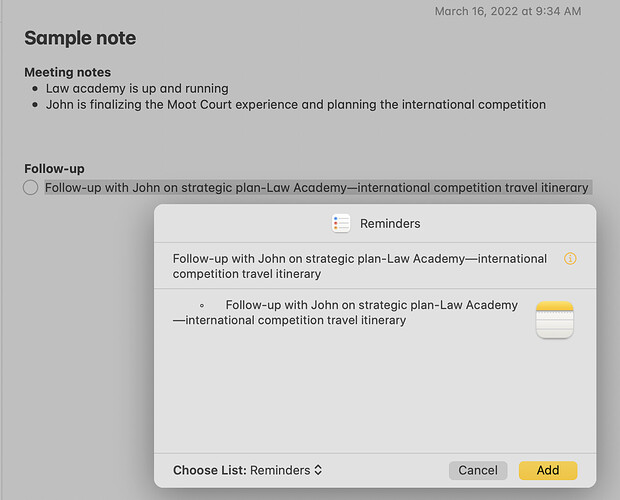Image resolution: width=620 pixels, height=500 pixels.
Task: Click the yellow Add button
Action: click(x=547, y=470)
